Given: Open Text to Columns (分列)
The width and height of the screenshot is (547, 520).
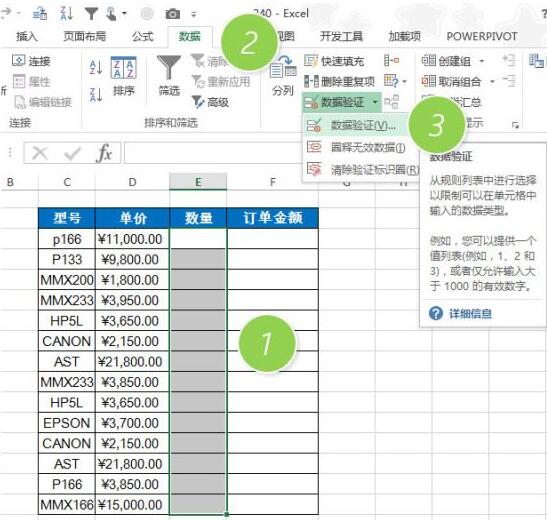Looking at the screenshot, I should 283,76.
